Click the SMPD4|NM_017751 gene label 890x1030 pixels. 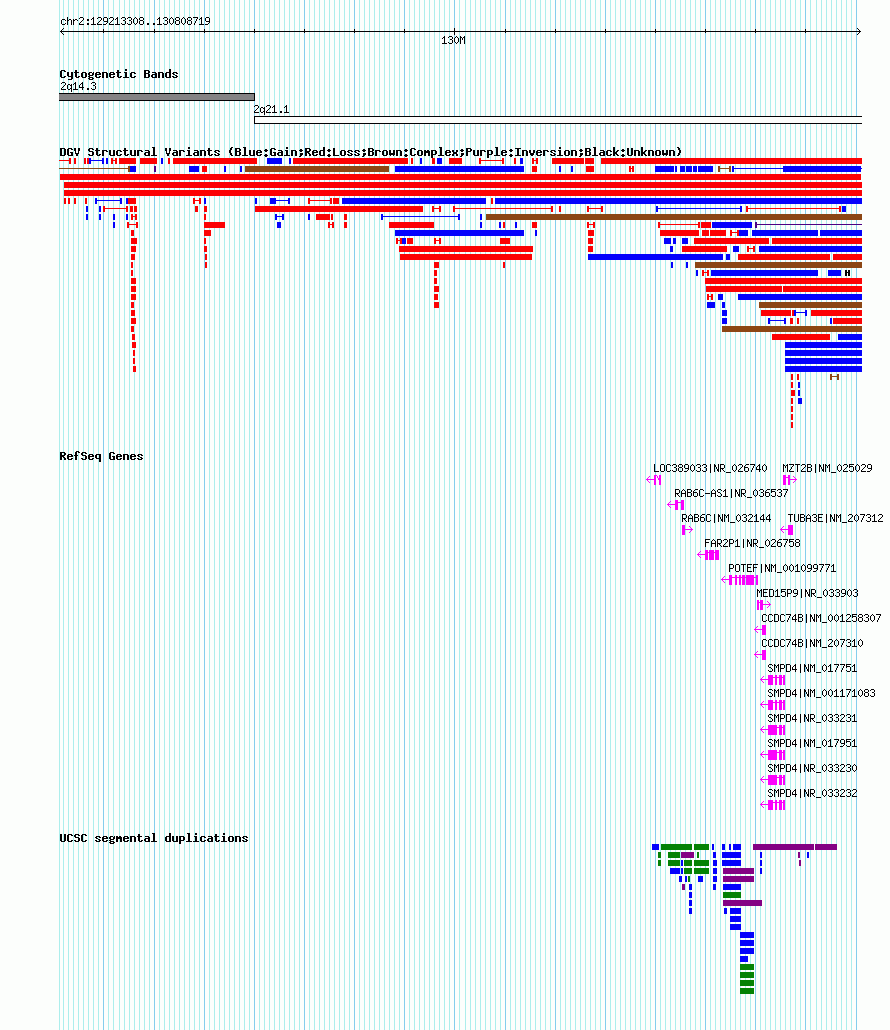tap(812, 668)
